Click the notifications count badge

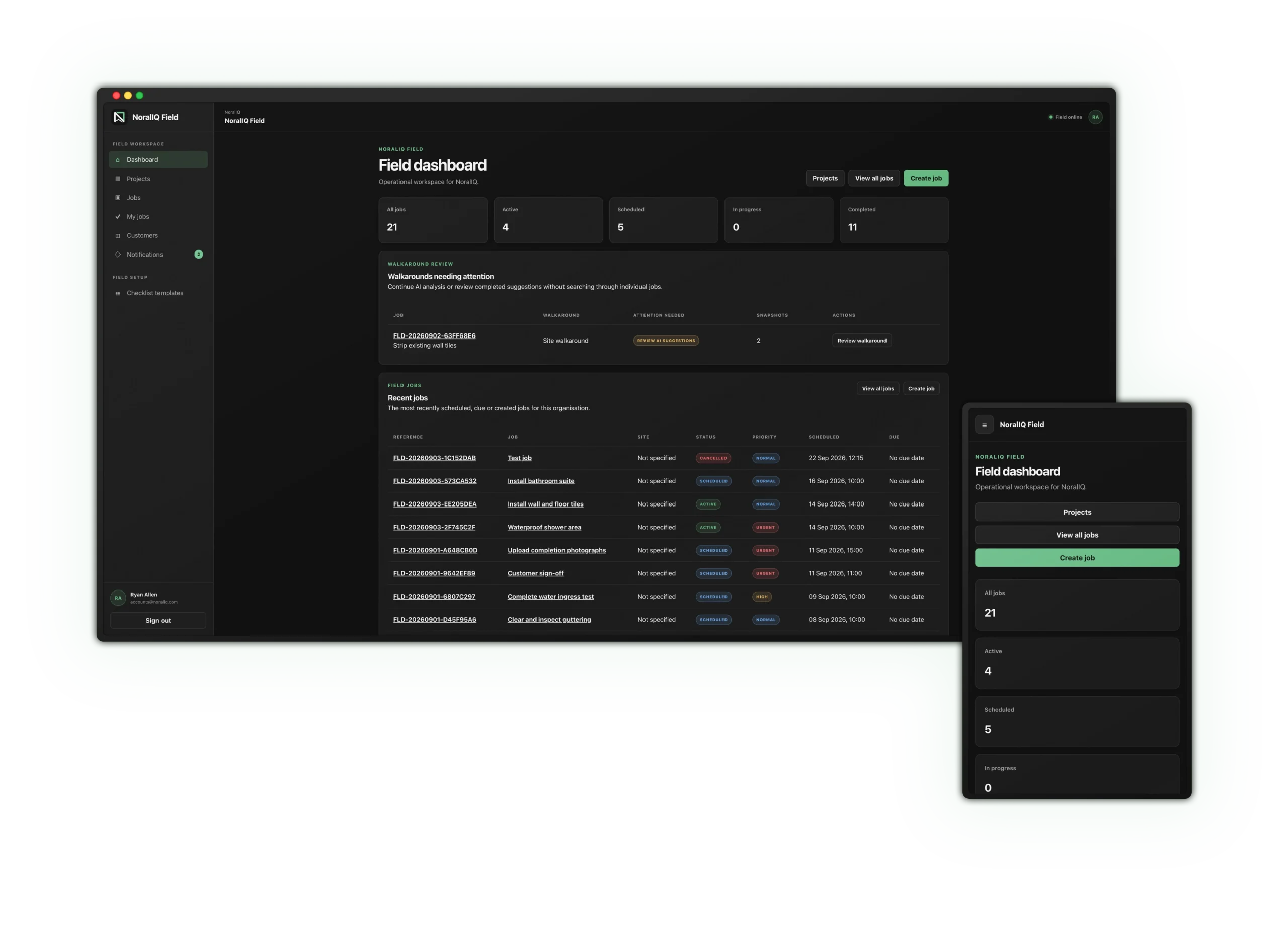[x=199, y=255]
